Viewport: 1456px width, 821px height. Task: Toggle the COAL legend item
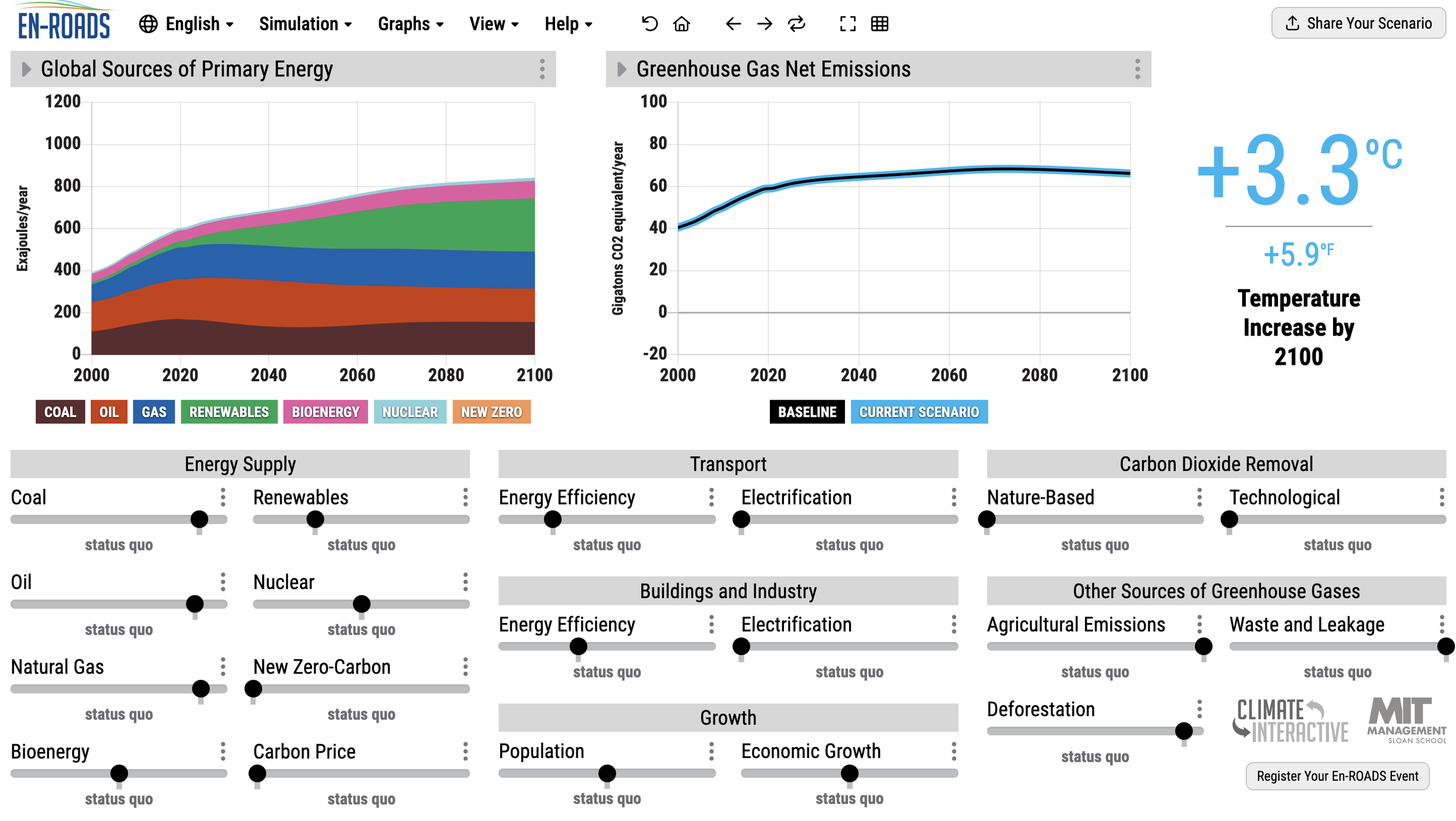60,412
